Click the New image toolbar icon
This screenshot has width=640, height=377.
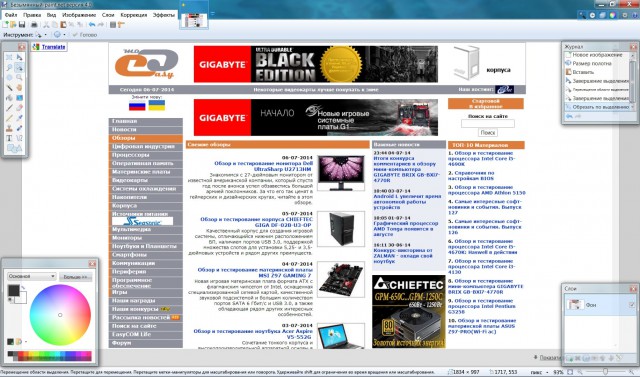pos(4,25)
